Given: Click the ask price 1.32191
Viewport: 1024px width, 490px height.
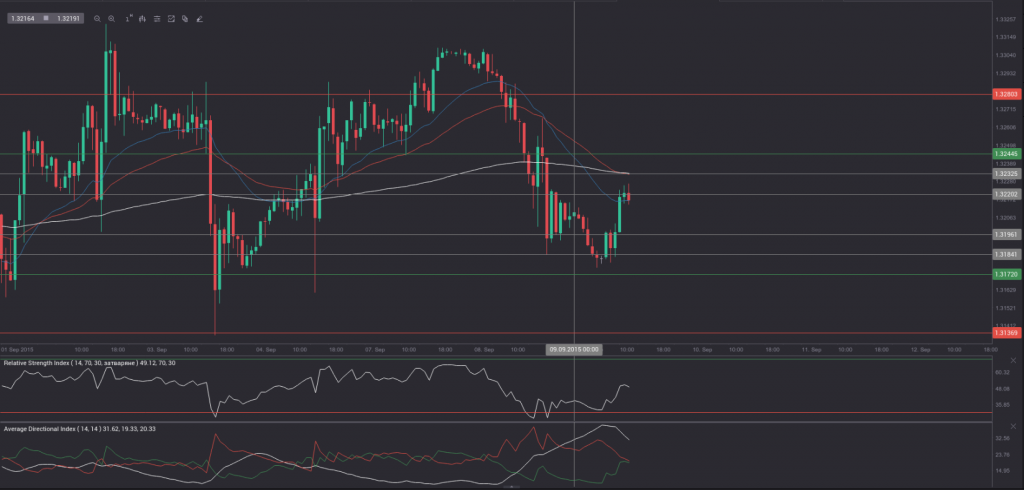Looking at the screenshot, I should click(69, 19).
